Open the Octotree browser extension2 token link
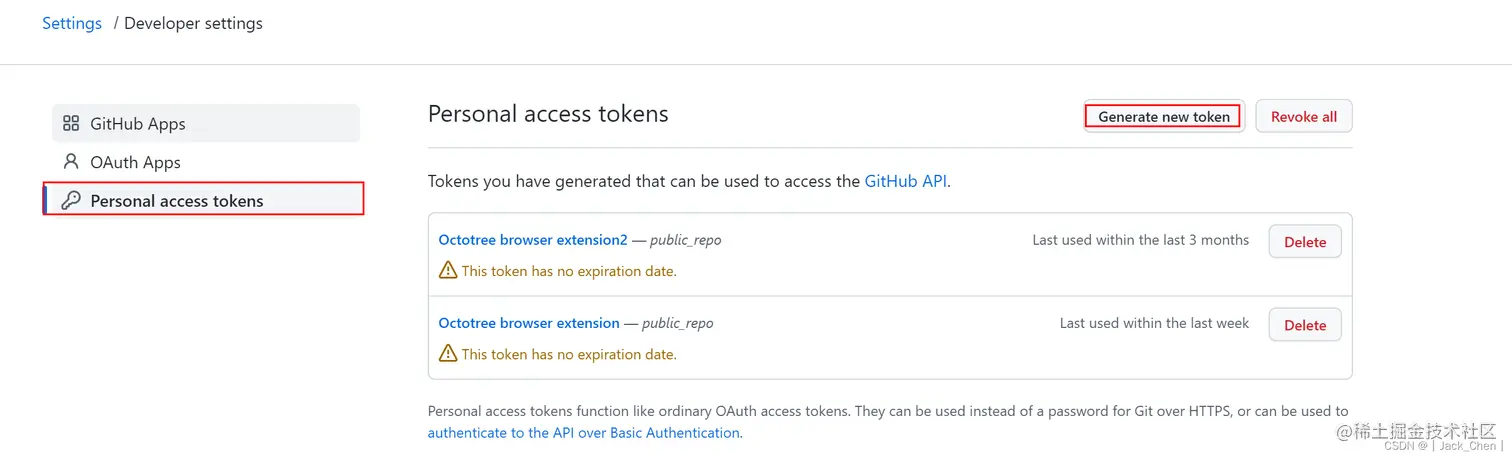1512x457 pixels. (533, 240)
